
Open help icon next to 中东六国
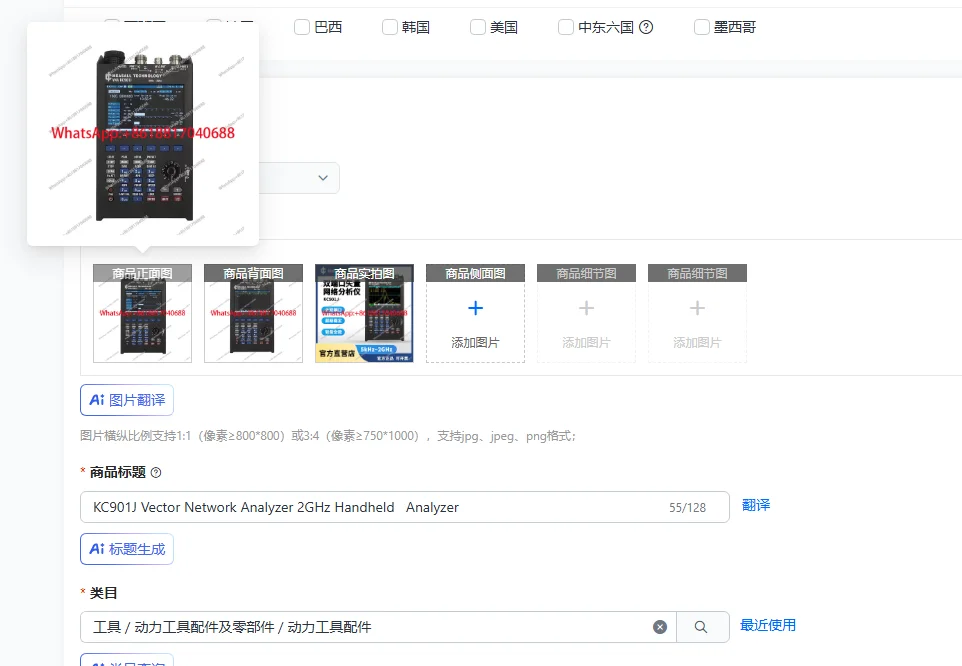[646, 27]
